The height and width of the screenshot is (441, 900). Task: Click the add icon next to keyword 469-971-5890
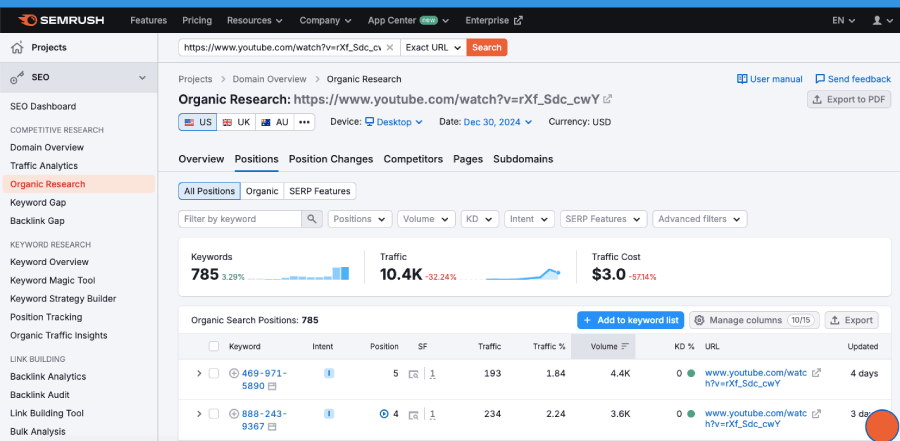coord(234,373)
